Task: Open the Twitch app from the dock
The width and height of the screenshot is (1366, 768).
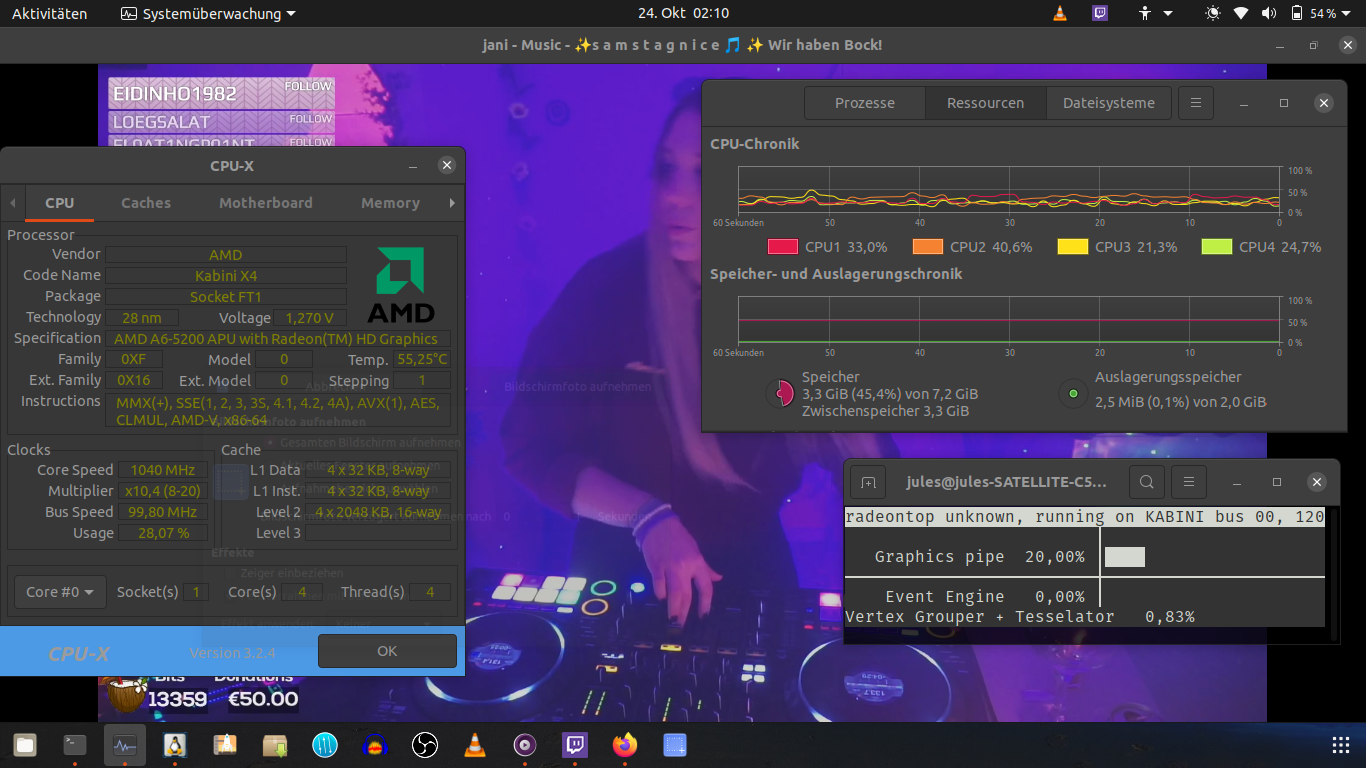Action: (574, 745)
